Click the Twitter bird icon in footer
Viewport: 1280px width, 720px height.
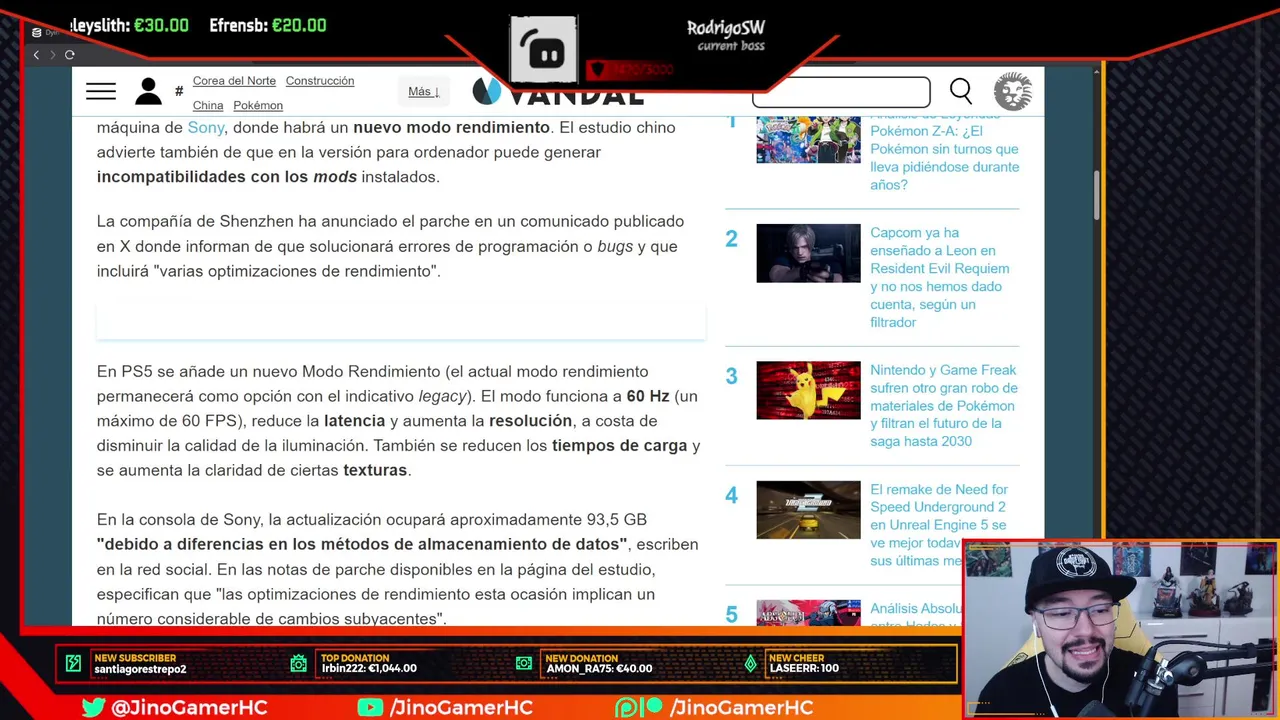coord(93,707)
